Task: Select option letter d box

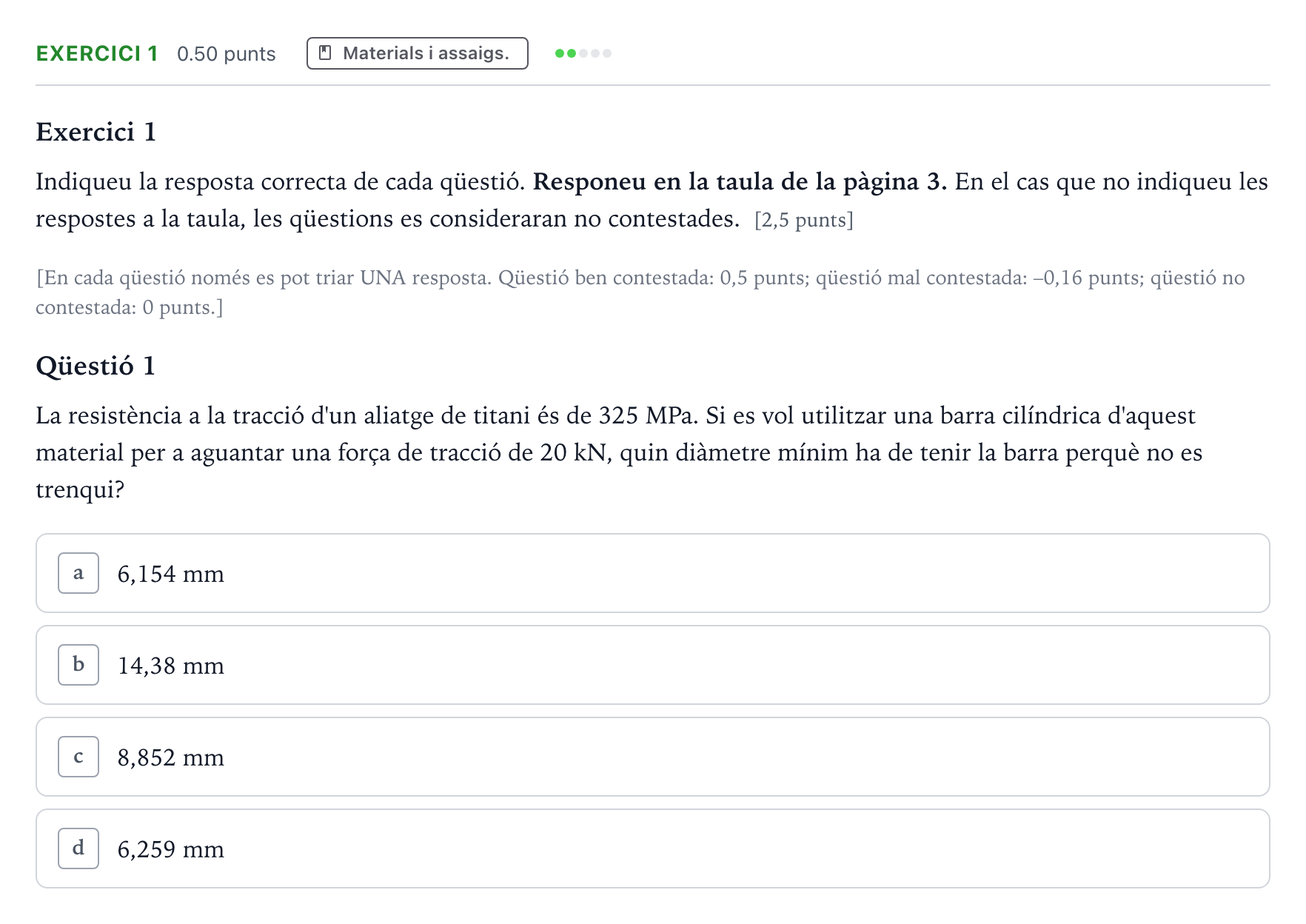Action: pos(78,848)
